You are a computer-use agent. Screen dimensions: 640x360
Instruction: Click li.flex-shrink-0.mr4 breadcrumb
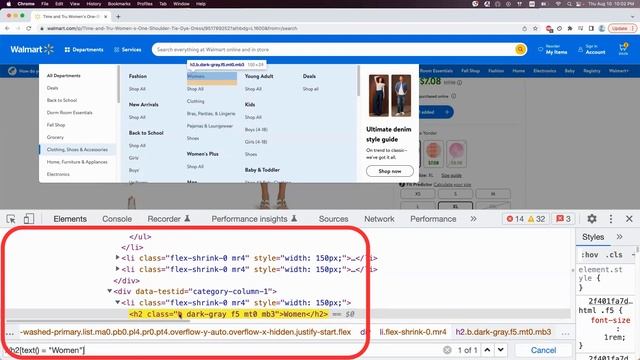[413, 332]
